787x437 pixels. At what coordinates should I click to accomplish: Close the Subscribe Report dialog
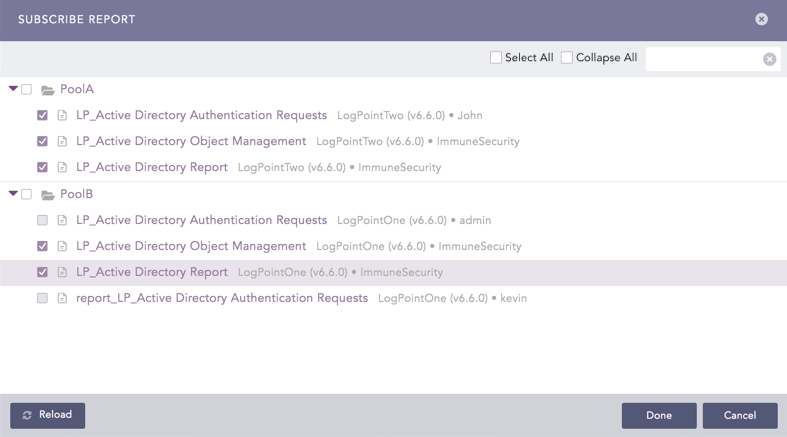point(761,19)
